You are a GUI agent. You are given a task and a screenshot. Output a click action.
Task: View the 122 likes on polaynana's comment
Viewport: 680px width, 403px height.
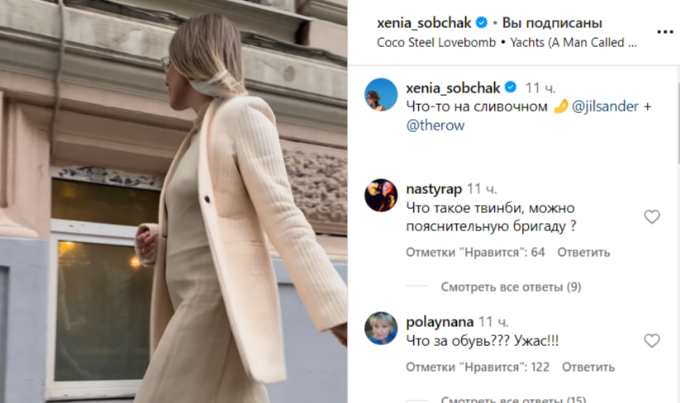(477, 367)
